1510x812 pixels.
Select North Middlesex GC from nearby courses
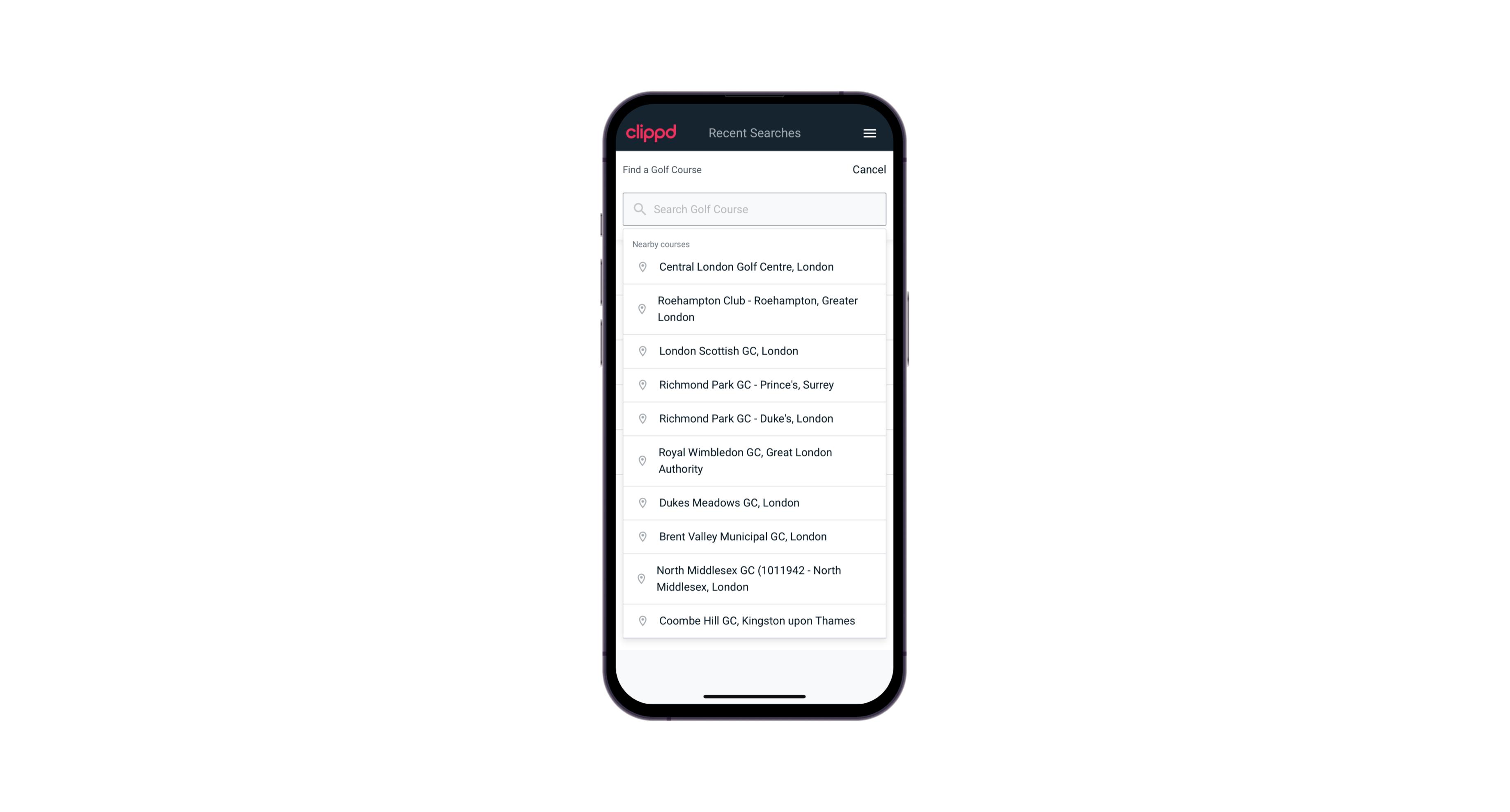[755, 578]
